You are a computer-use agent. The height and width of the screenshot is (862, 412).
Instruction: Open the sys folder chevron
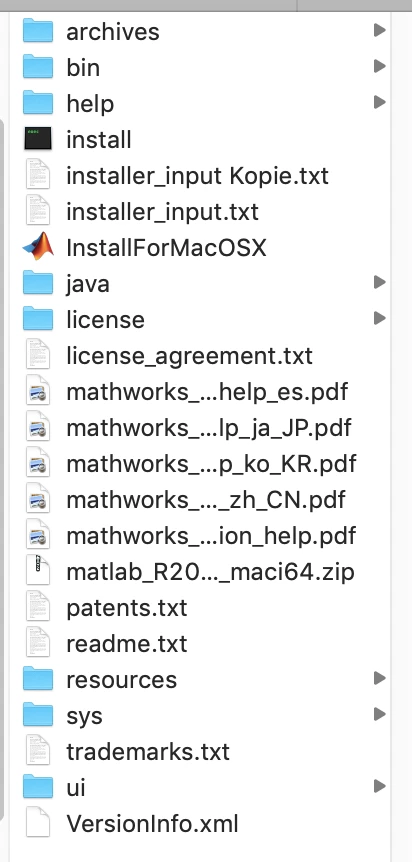379,715
